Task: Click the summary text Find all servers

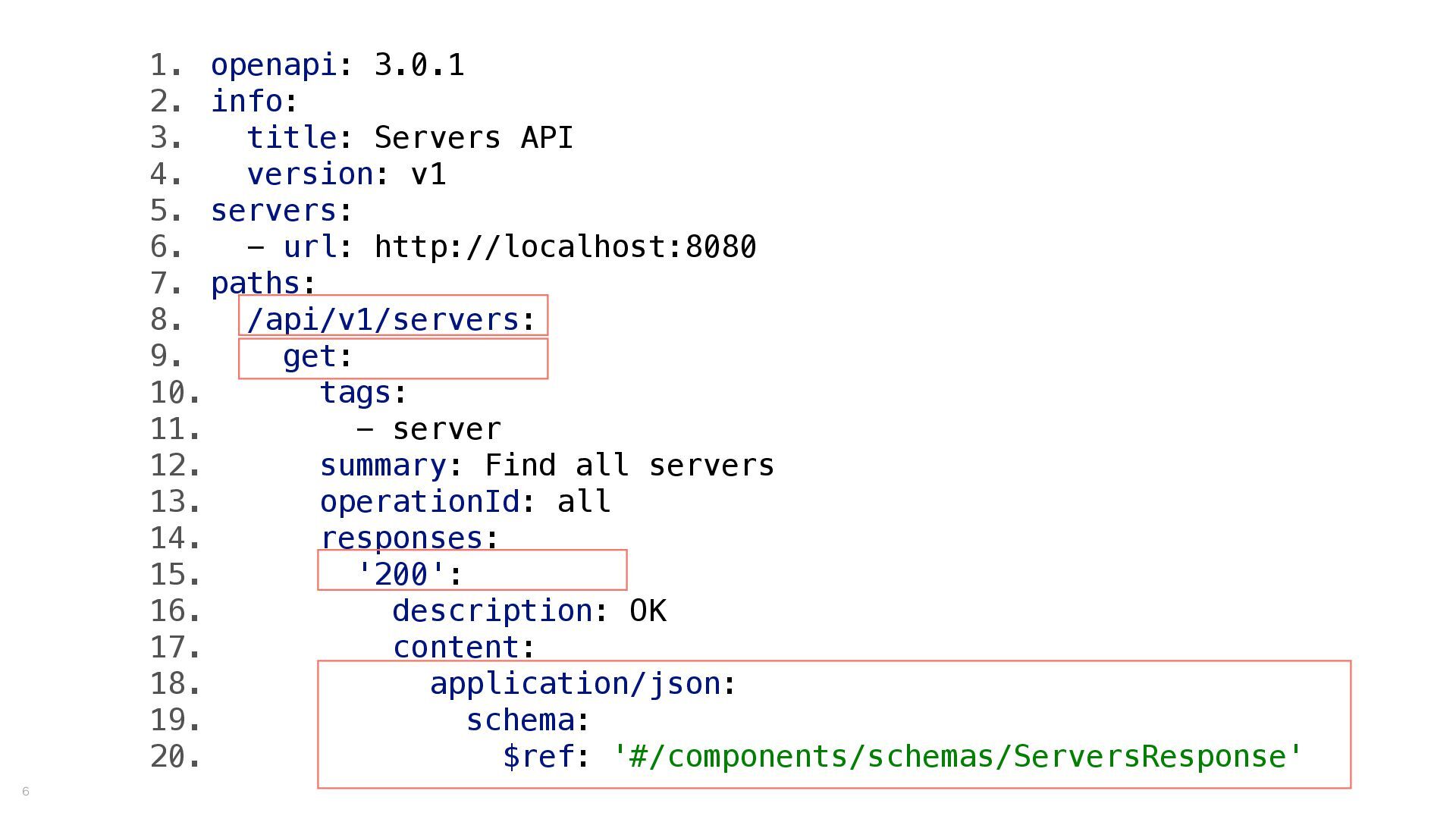Action: [x=629, y=466]
